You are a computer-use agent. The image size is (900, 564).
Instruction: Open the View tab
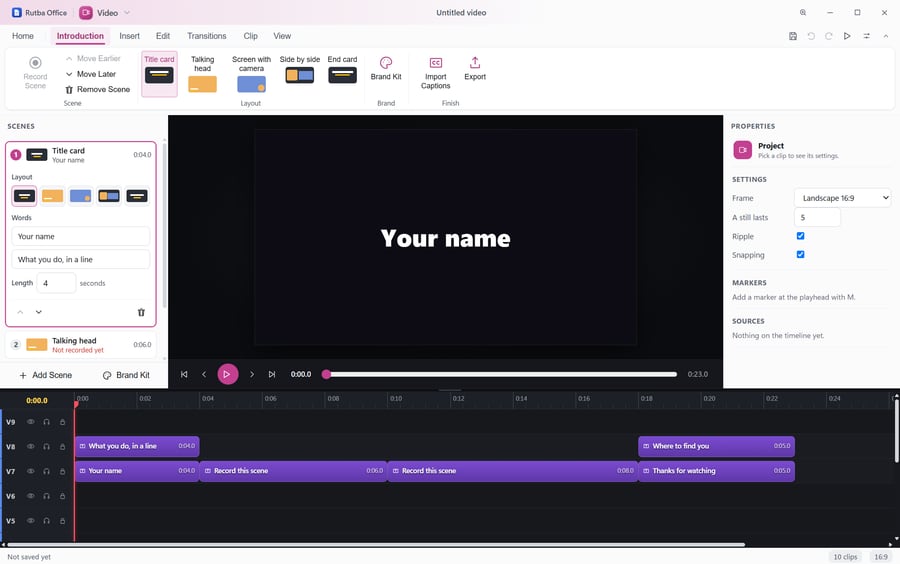pyautogui.click(x=282, y=36)
